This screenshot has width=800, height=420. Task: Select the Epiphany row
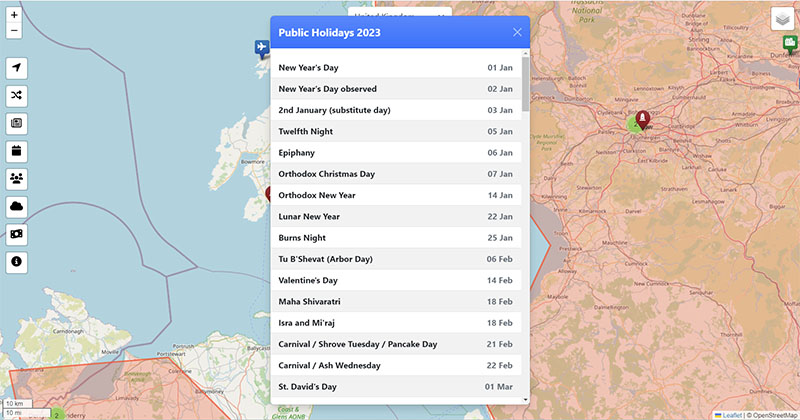(x=396, y=153)
